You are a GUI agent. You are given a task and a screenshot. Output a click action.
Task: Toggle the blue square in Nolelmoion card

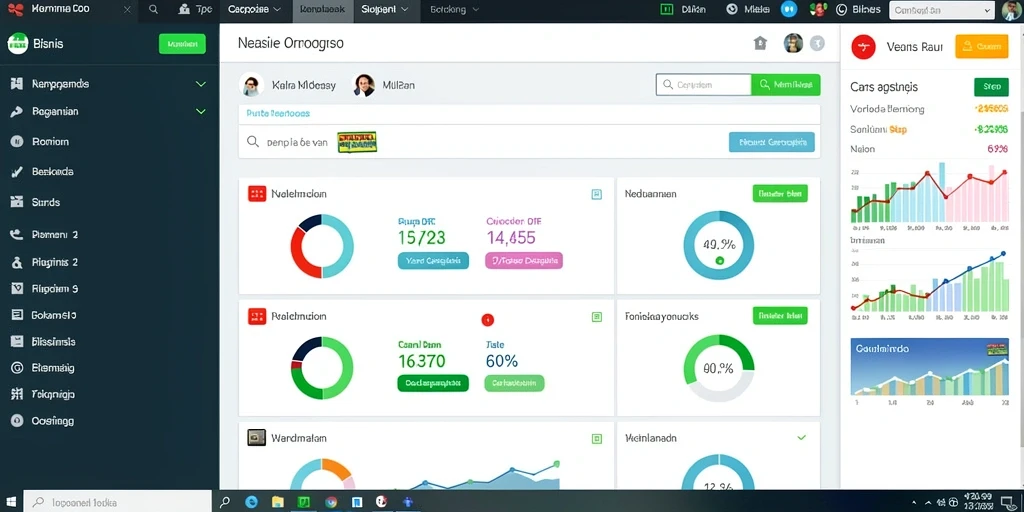point(596,194)
